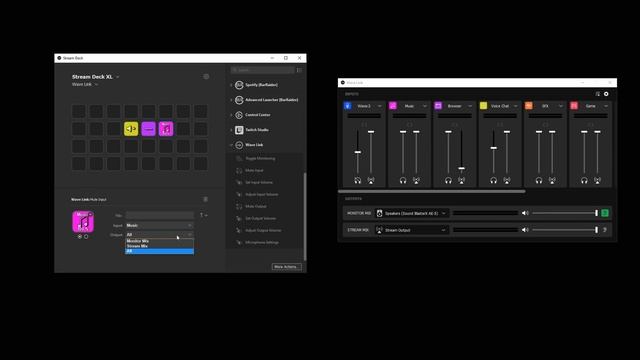Image resolution: width=640 pixels, height=360 pixels.
Task: Choose Stream Mix in Output list
Action: point(160,246)
